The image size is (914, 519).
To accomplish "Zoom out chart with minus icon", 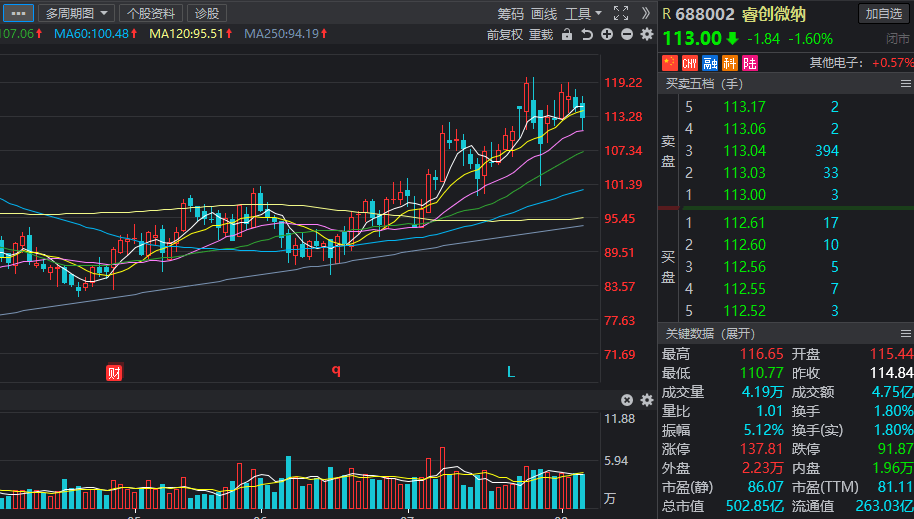I will point(626,35).
